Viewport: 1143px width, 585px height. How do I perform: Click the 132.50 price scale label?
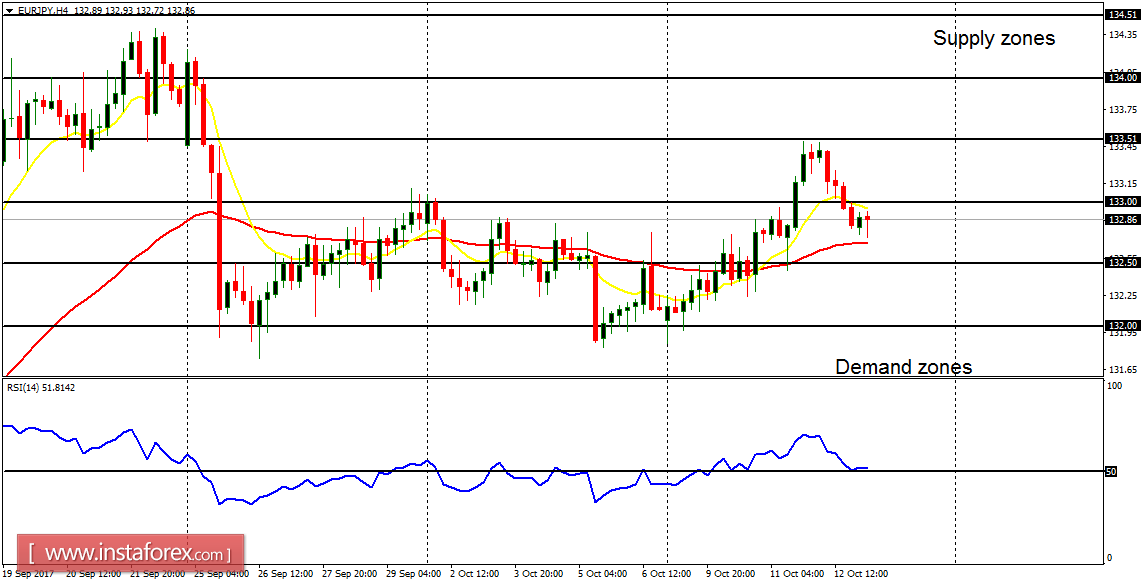[1123, 263]
